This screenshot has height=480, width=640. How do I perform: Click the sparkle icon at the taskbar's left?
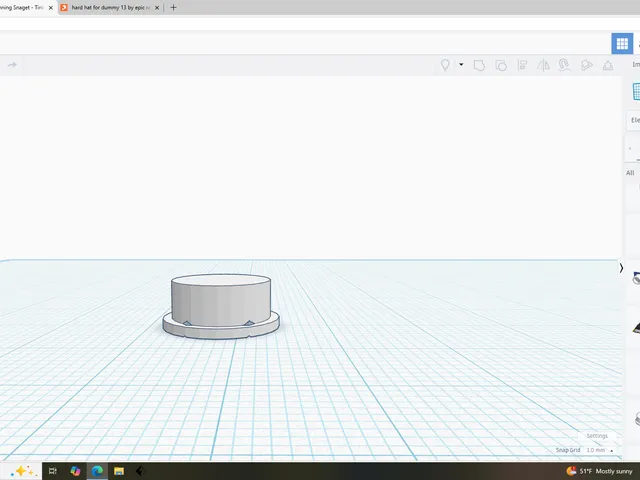[23, 471]
